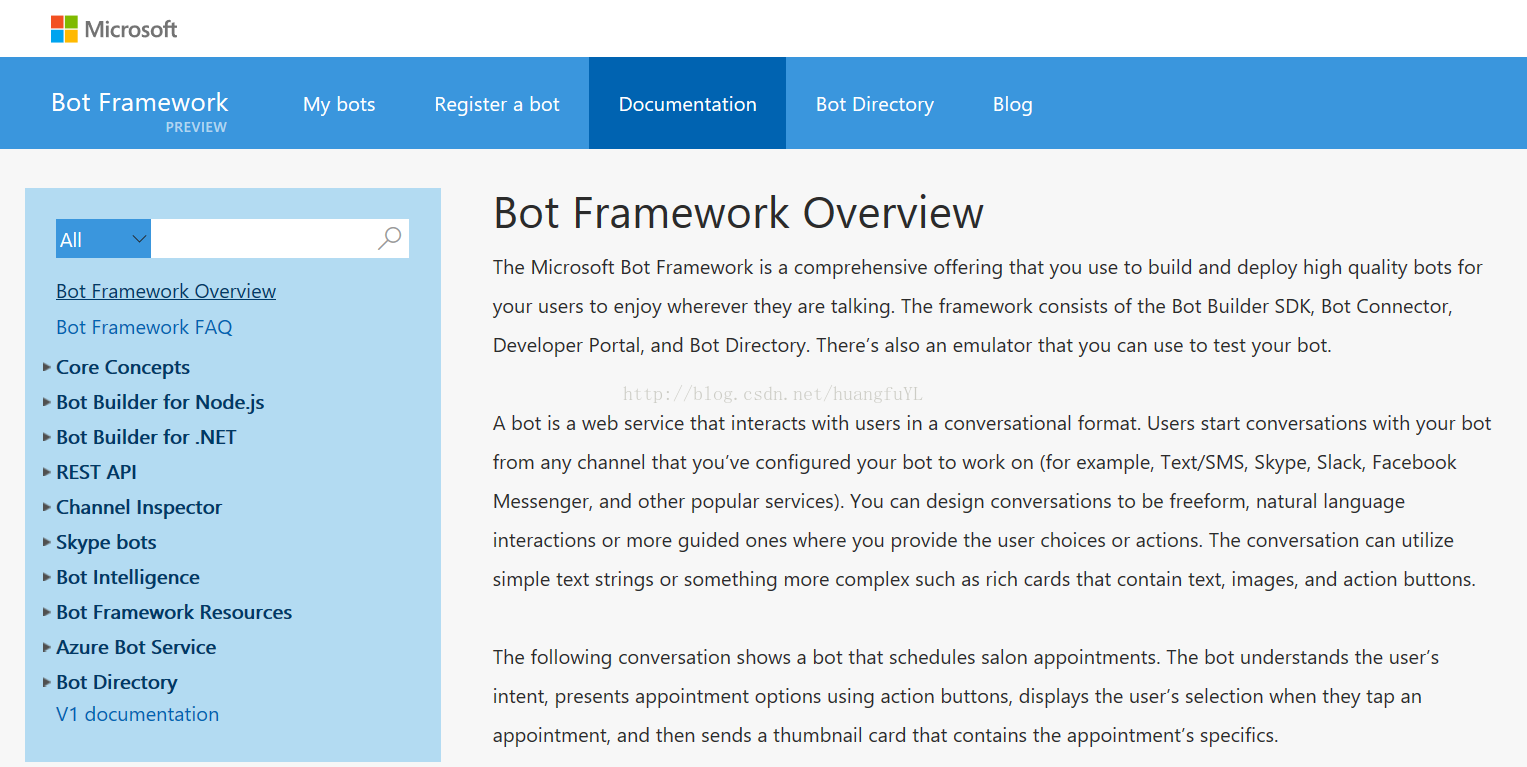The image size is (1527, 767).
Task: Select Azure Bot Service label
Action: [136, 647]
